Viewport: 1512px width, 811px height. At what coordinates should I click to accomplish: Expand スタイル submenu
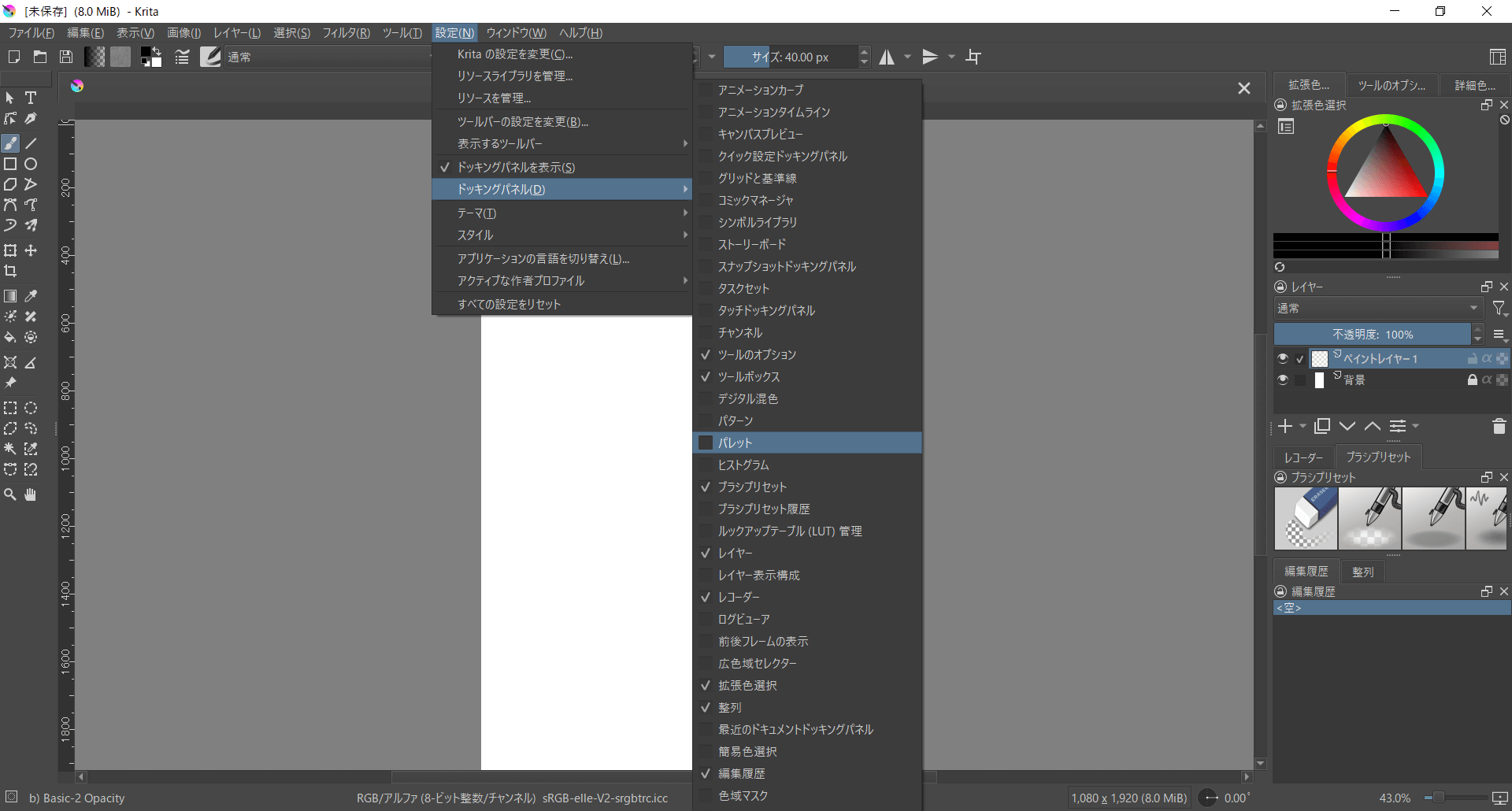562,235
